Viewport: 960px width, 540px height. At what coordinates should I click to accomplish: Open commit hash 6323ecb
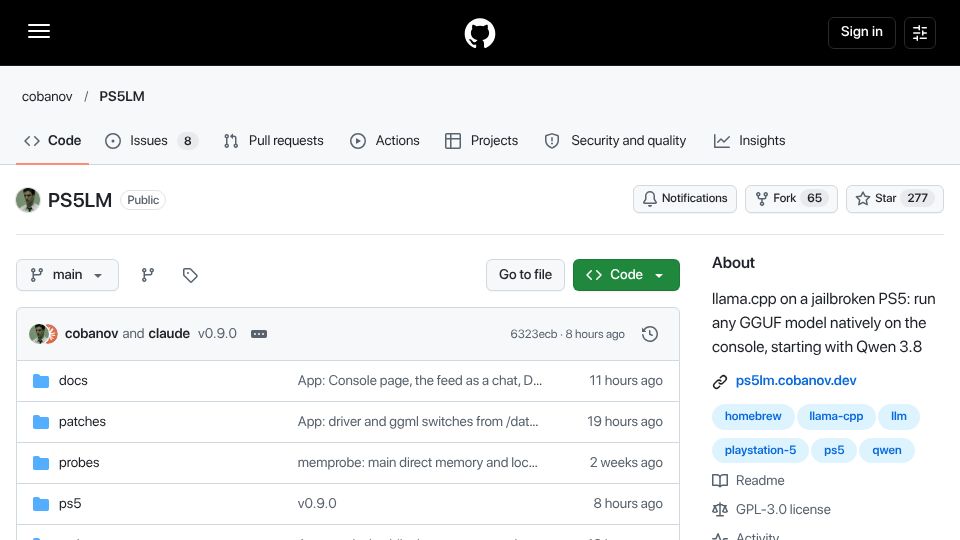pyautogui.click(x=534, y=334)
